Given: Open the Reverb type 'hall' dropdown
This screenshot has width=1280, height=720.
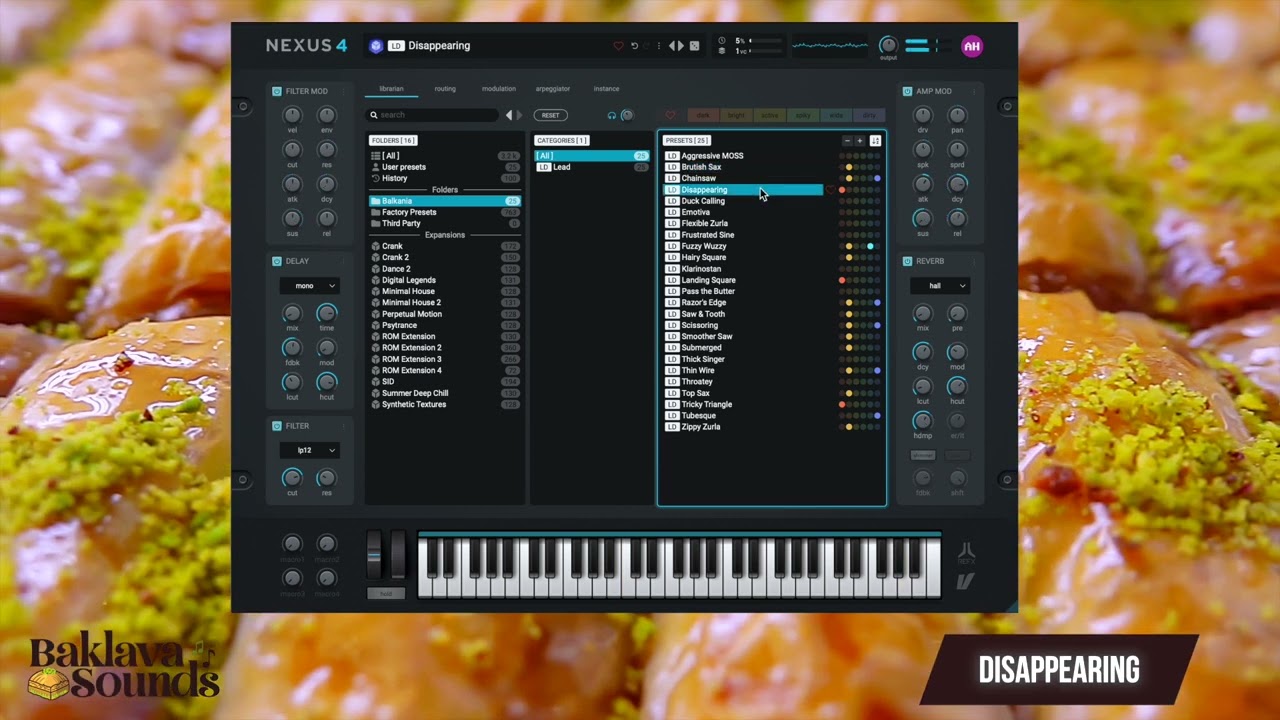Looking at the screenshot, I should click(x=940, y=286).
